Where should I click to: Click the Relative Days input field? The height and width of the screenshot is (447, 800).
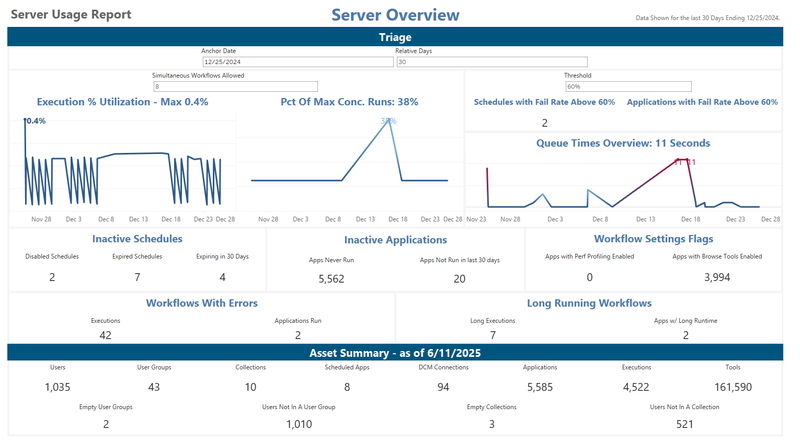[492, 62]
